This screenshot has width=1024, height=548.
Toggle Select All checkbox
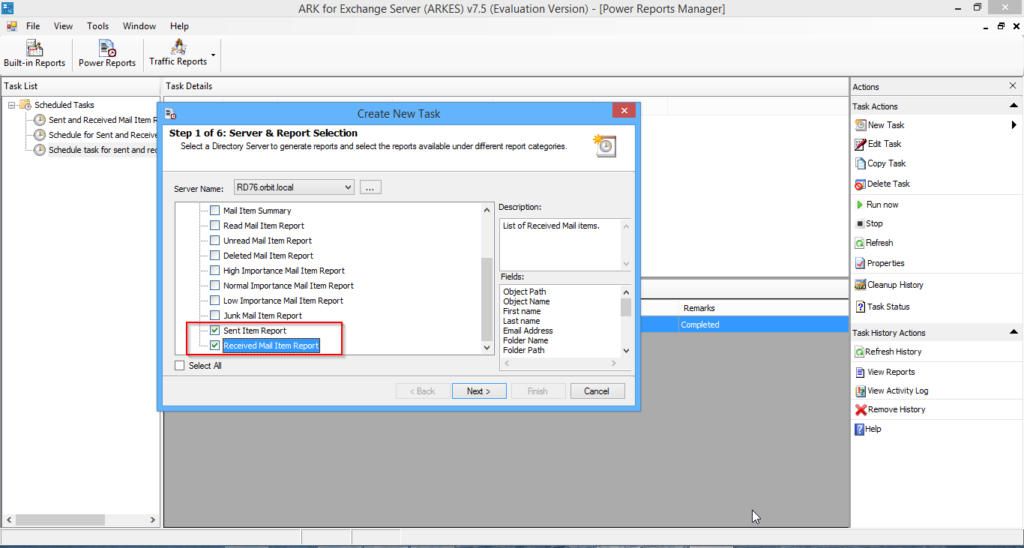(180, 366)
